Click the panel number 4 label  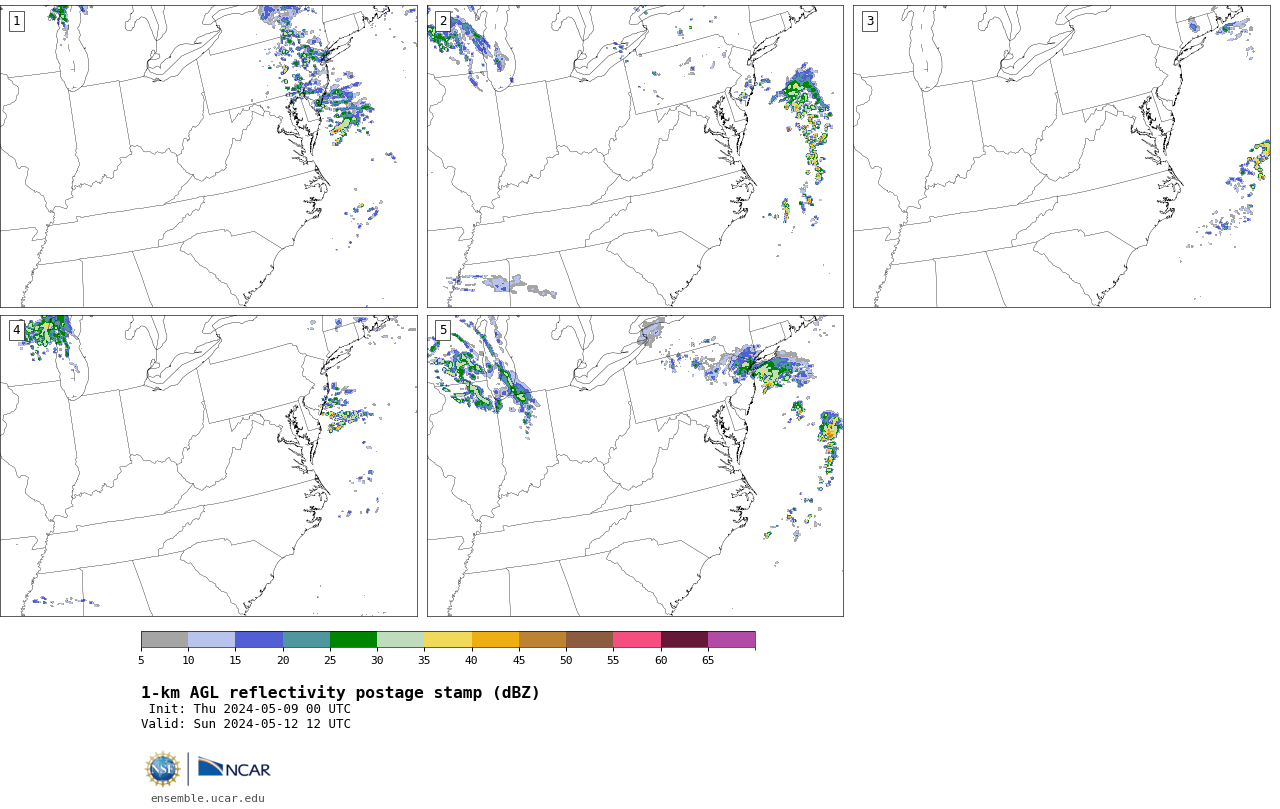(17, 330)
